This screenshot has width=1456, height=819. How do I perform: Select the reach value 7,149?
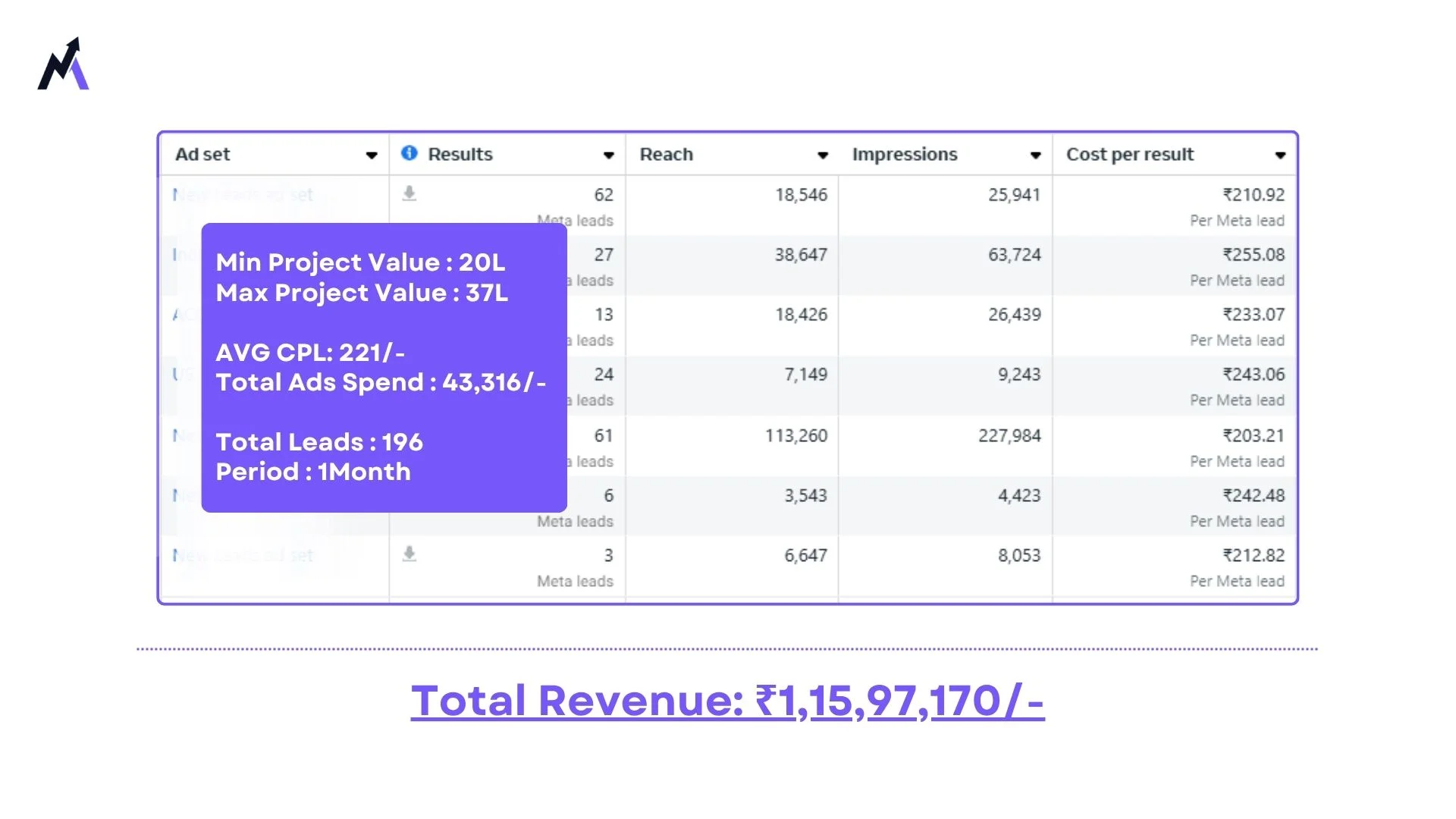tap(805, 375)
